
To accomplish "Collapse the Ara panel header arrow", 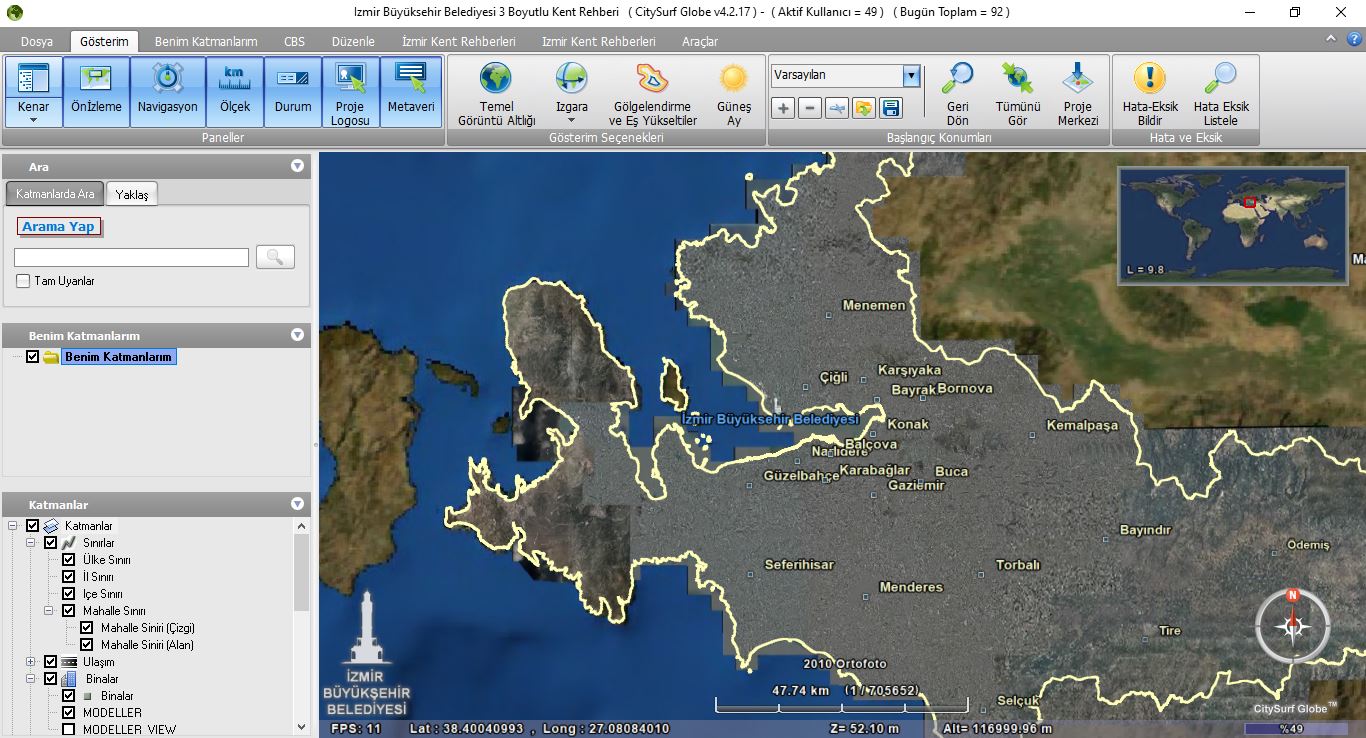I will [297, 166].
